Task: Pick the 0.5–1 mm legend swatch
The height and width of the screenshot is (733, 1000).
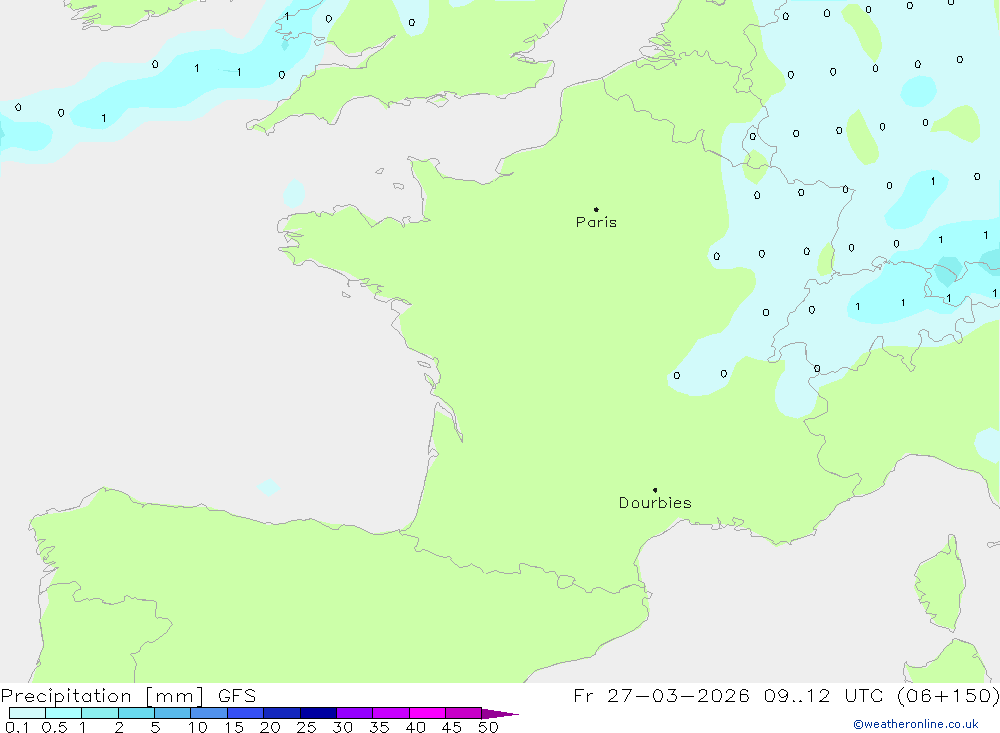Action: pyautogui.click(x=63, y=713)
